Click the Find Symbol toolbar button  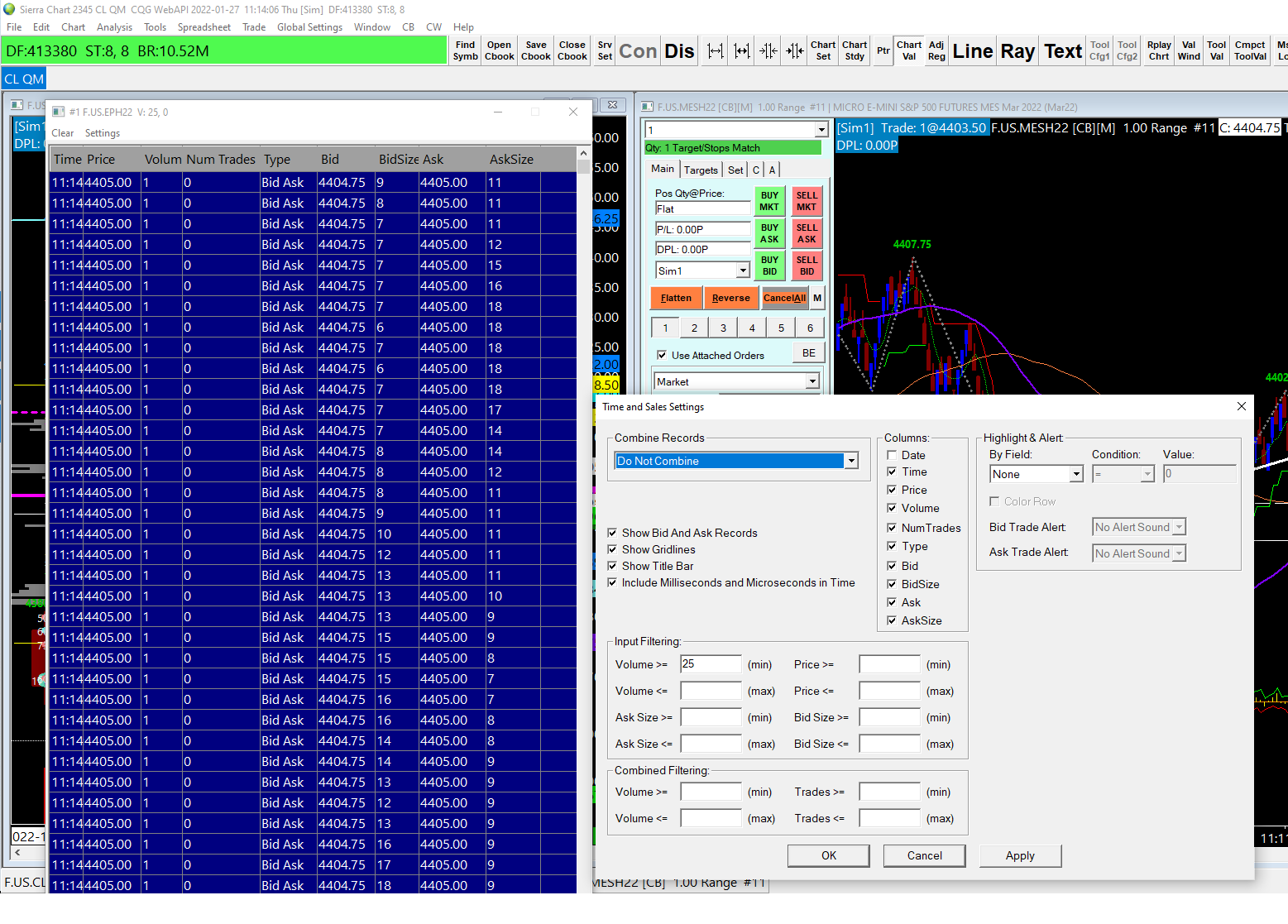(x=465, y=50)
